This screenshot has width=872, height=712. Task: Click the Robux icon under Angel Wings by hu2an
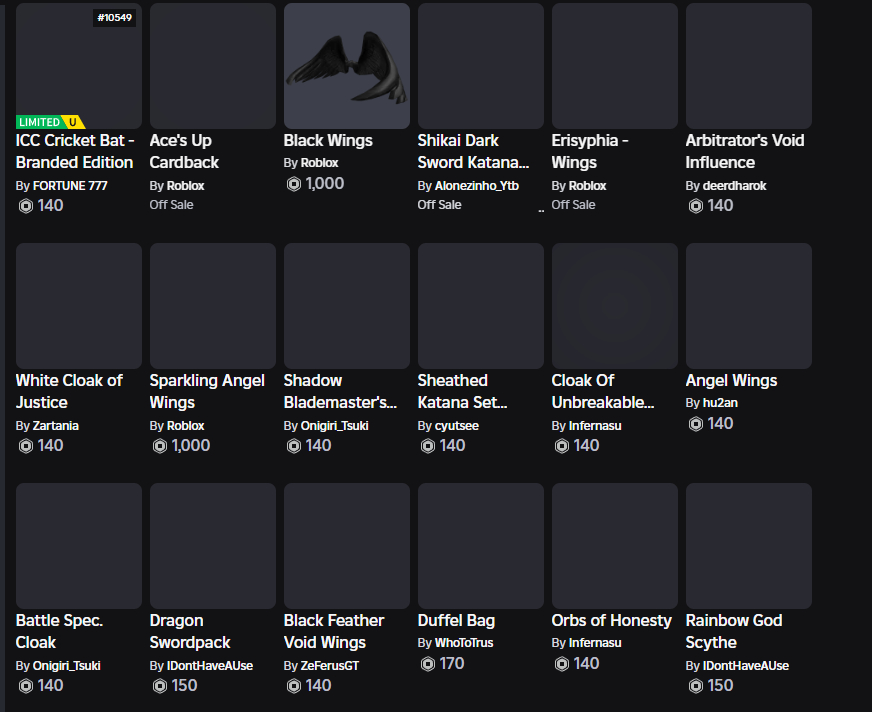(696, 424)
